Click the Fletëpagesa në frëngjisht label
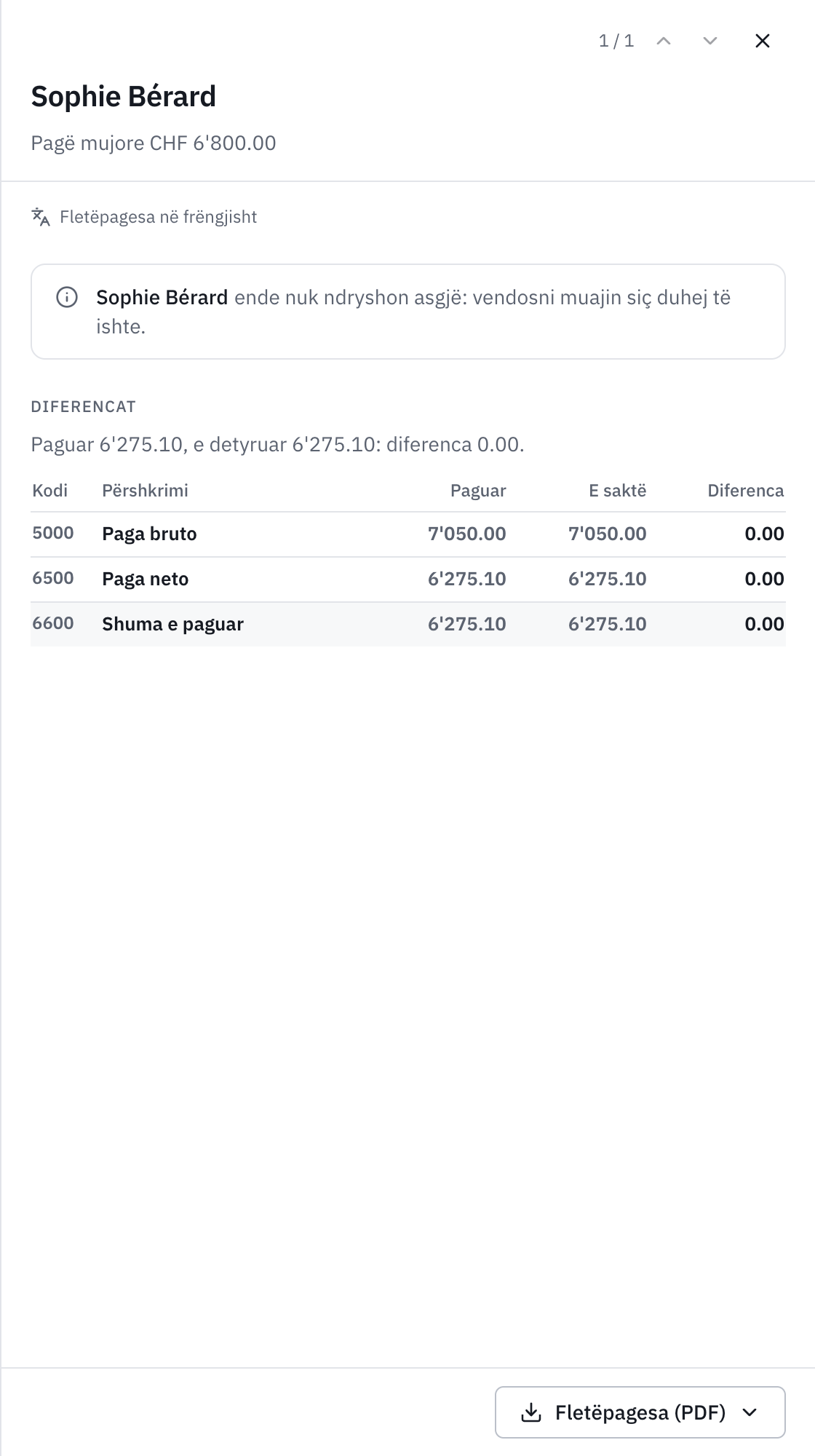This screenshot has height=1456, width=815. click(x=158, y=217)
